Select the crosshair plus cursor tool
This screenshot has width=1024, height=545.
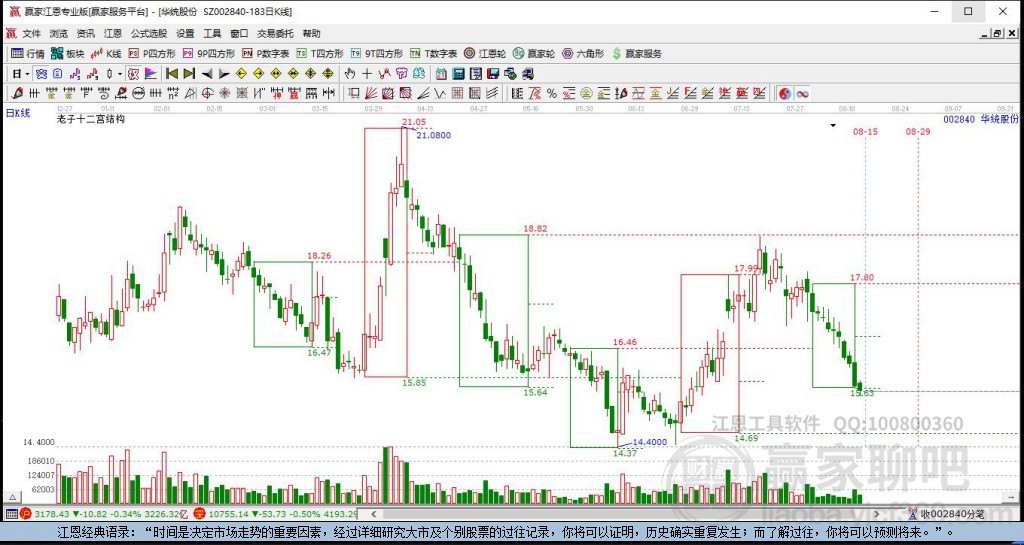(367, 74)
